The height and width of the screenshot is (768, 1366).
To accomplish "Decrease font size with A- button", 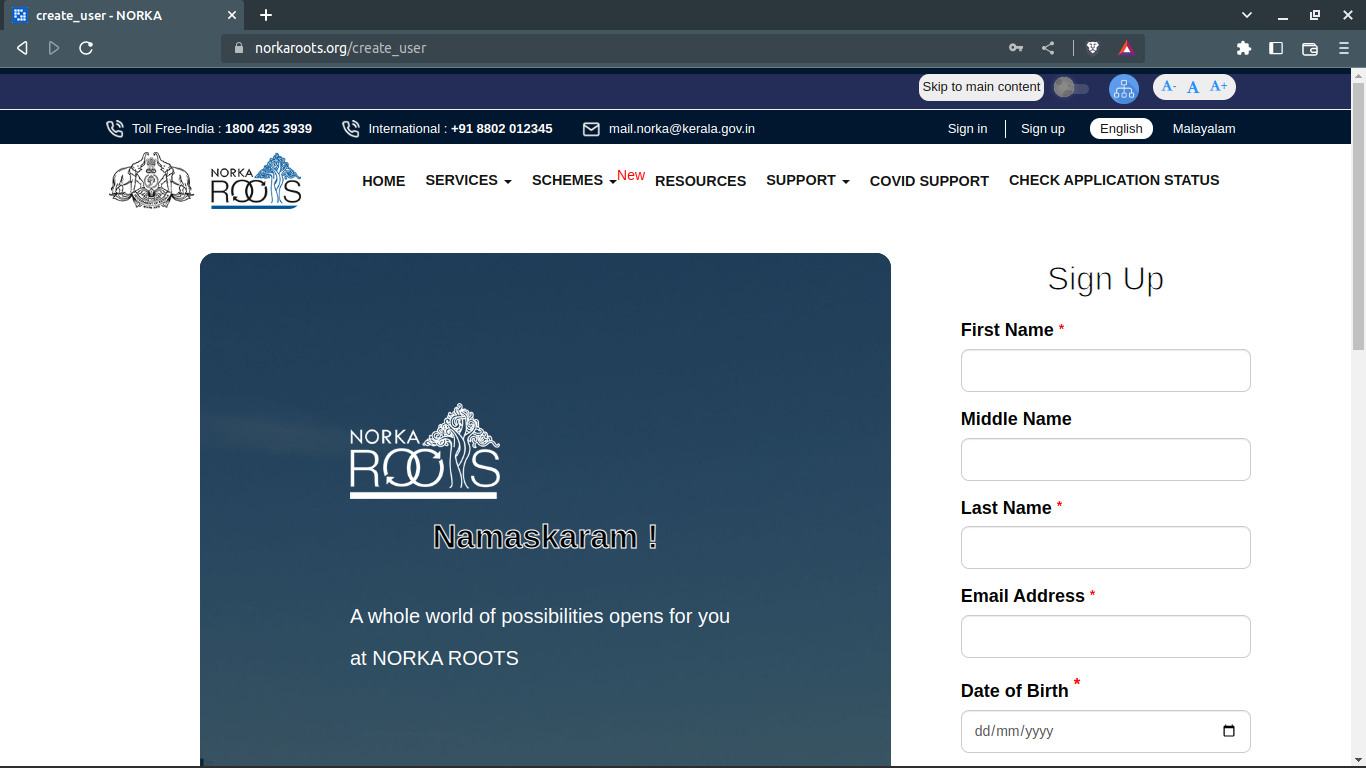I will click(1169, 87).
